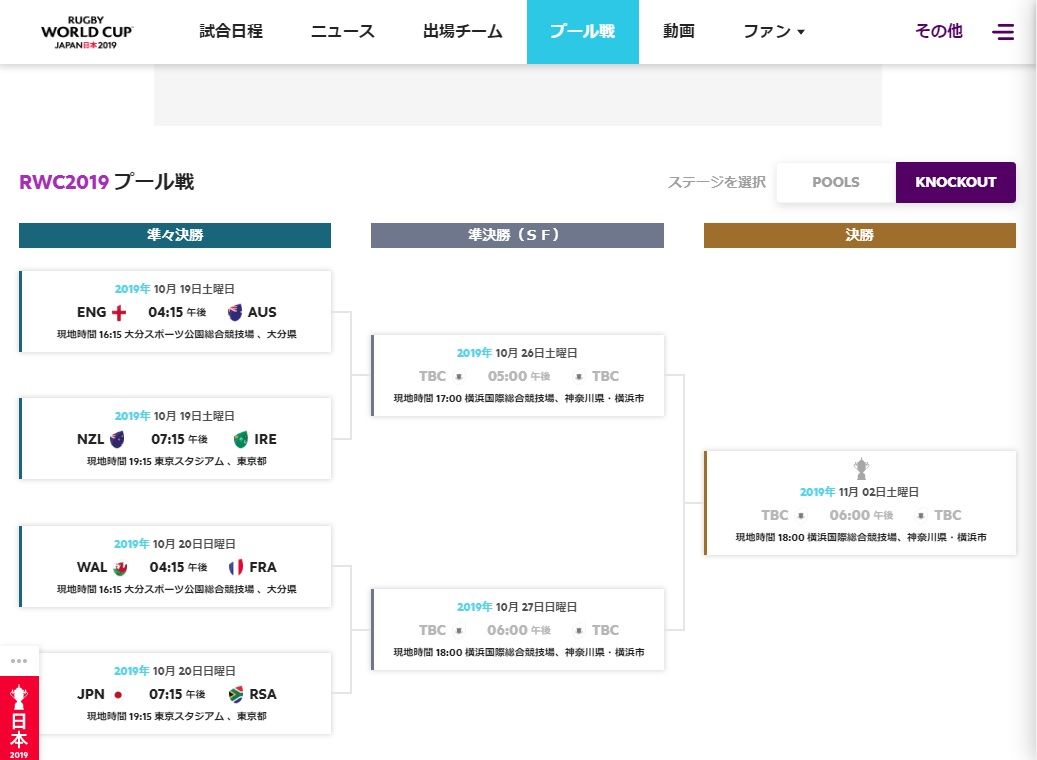Open the hamburger menu icon

click(1002, 32)
